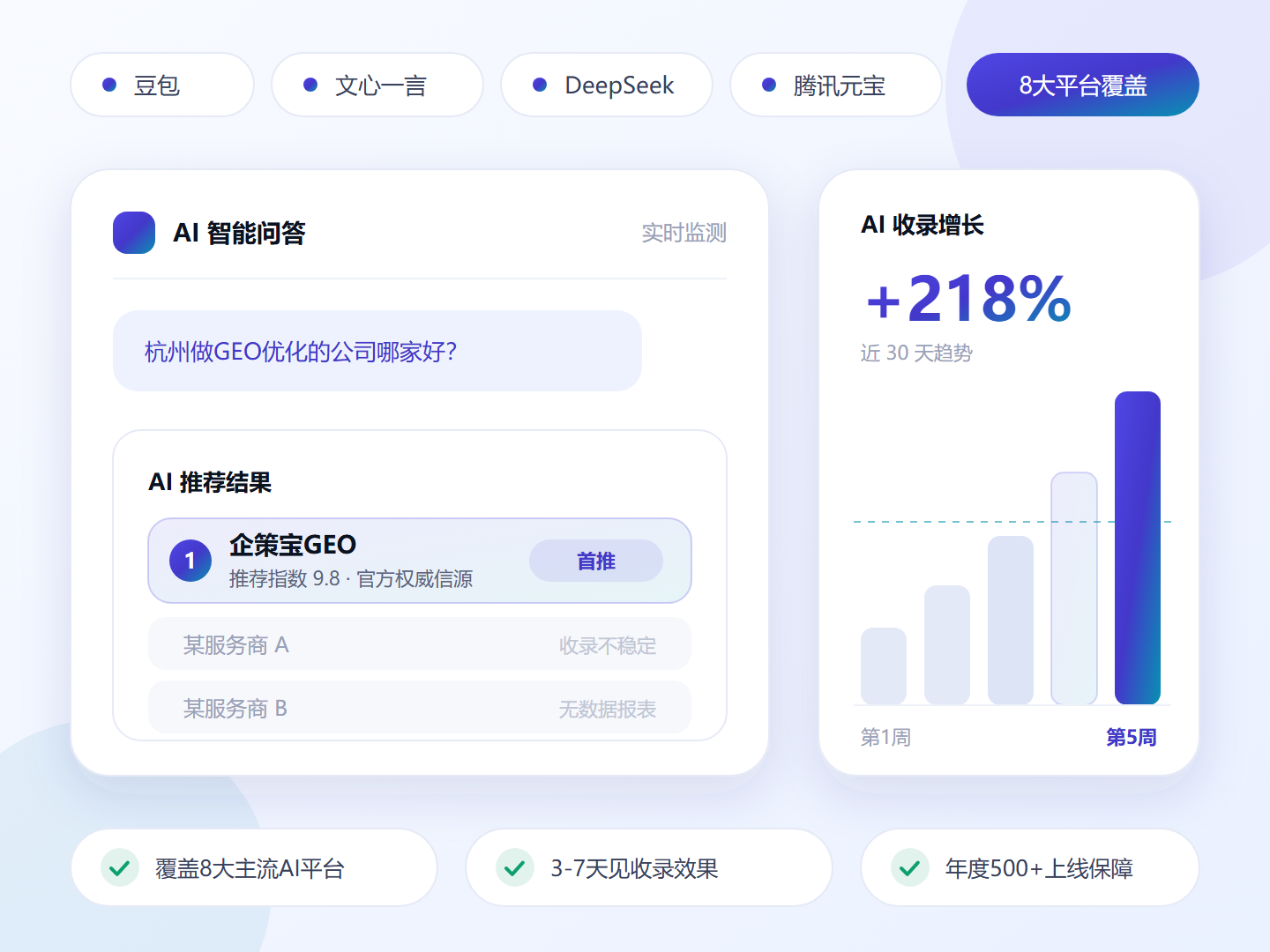Image resolution: width=1270 pixels, height=952 pixels.
Task: Click the AI 智能问答 gradient logo icon
Action: coord(134,233)
